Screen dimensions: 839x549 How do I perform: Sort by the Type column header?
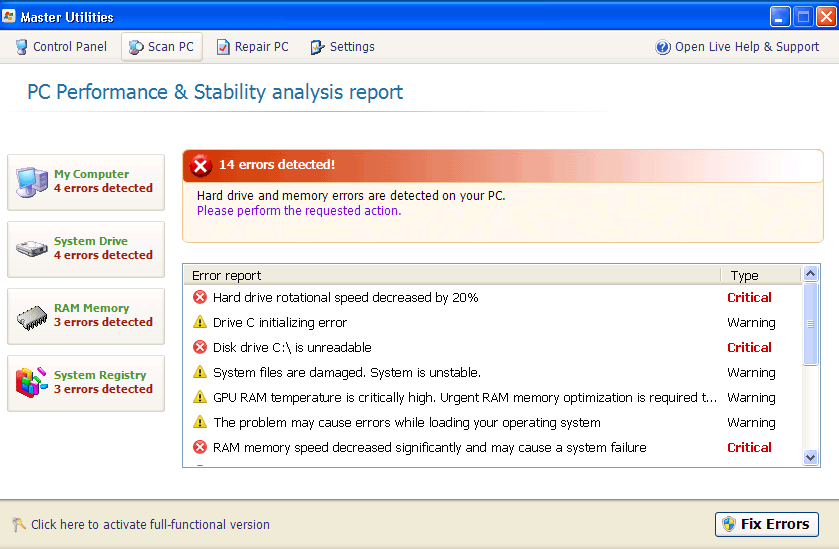(760, 275)
